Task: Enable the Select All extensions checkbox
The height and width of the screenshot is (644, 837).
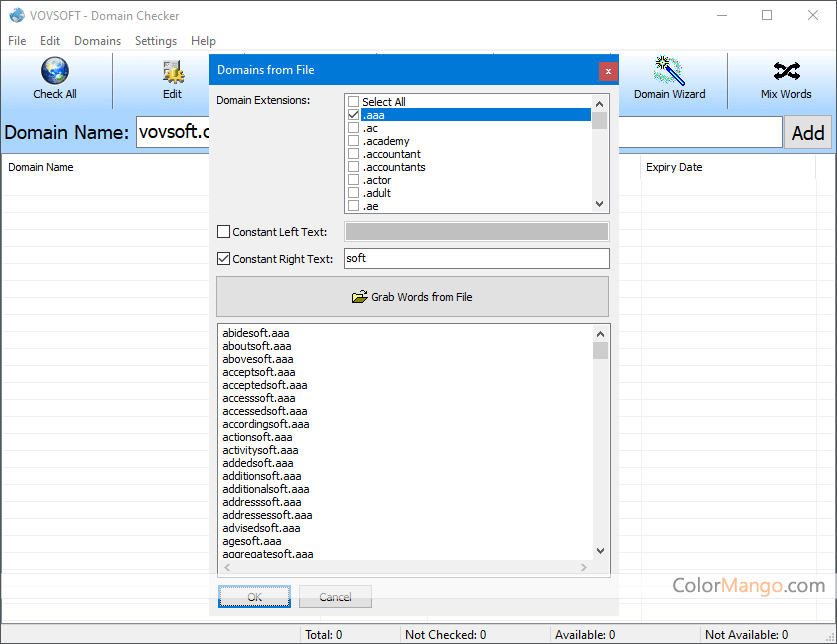Action: coord(353,102)
